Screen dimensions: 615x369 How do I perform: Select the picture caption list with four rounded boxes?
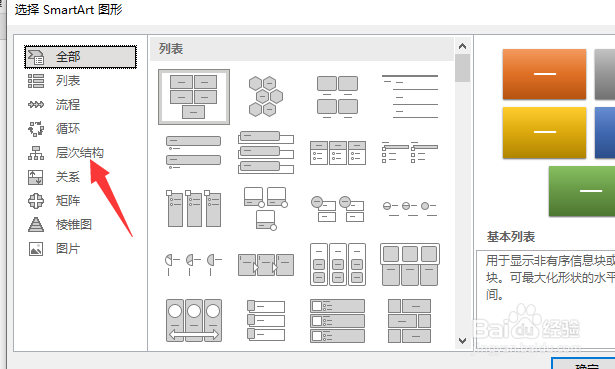(x=337, y=97)
